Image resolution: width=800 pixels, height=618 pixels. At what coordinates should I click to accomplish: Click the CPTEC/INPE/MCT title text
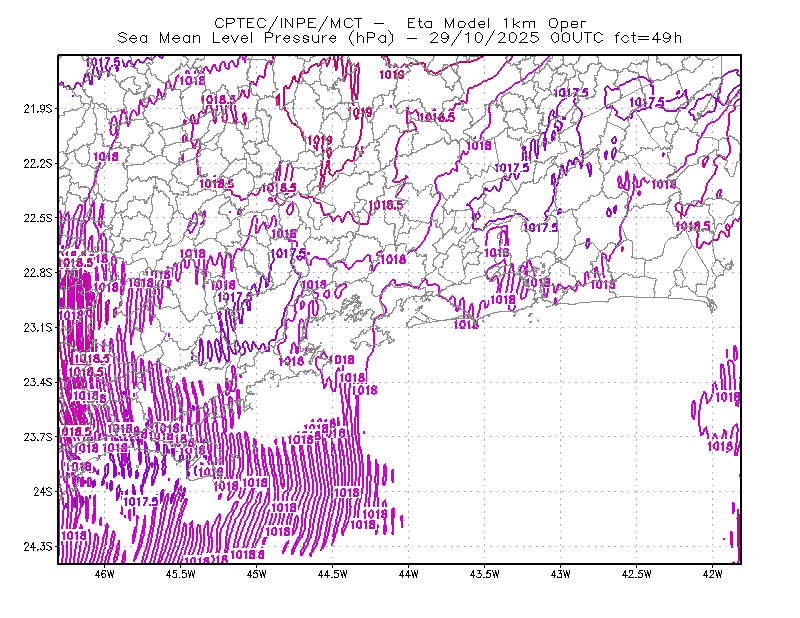(x=288, y=23)
